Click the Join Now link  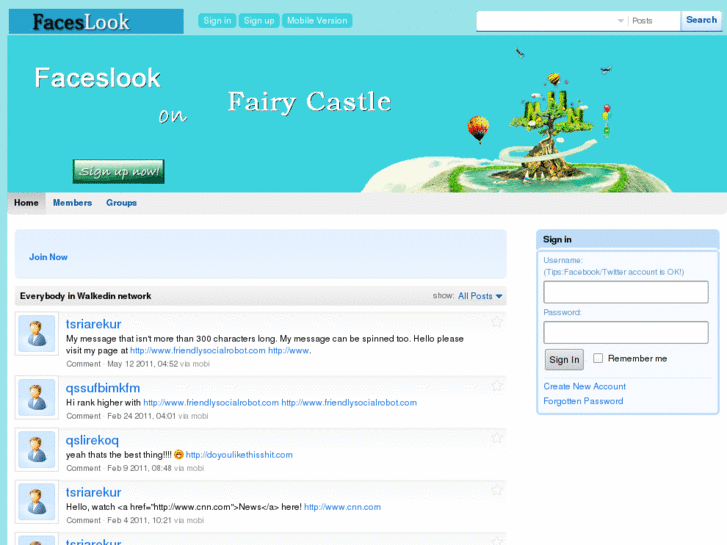tap(48, 257)
